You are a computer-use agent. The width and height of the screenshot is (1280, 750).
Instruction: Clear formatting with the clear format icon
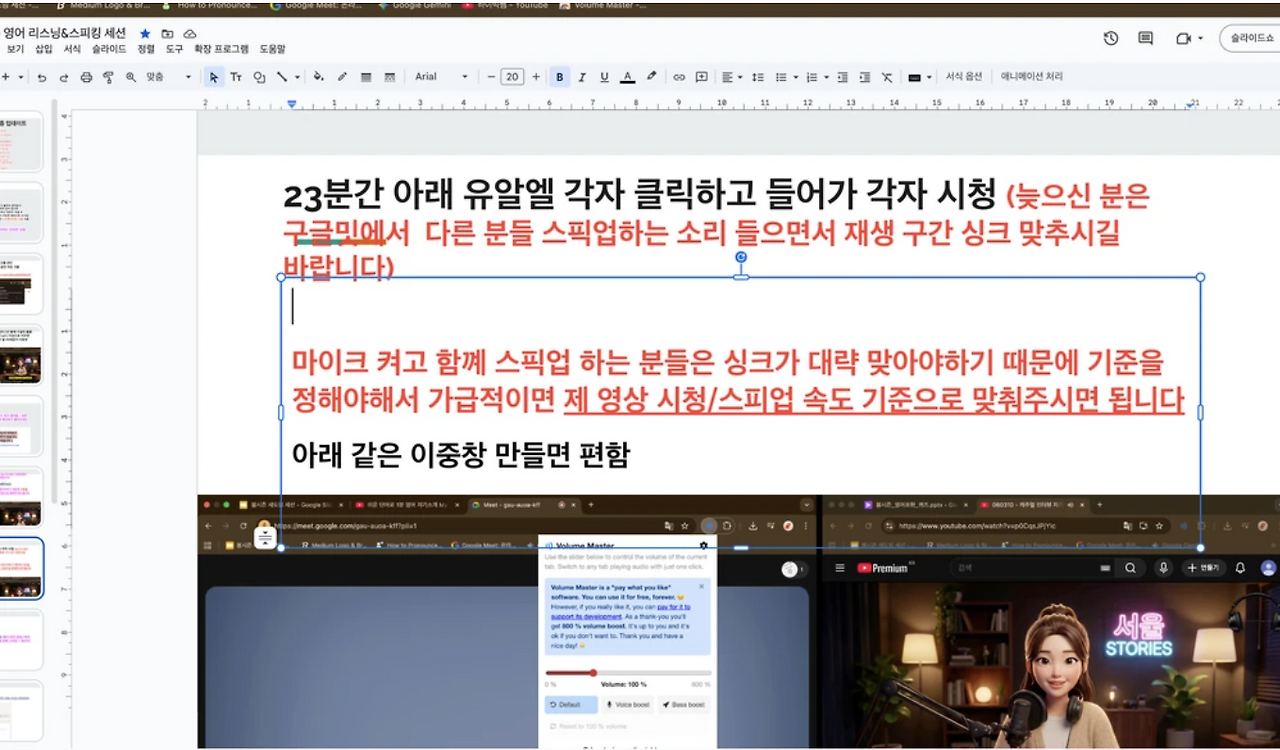[885, 77]
